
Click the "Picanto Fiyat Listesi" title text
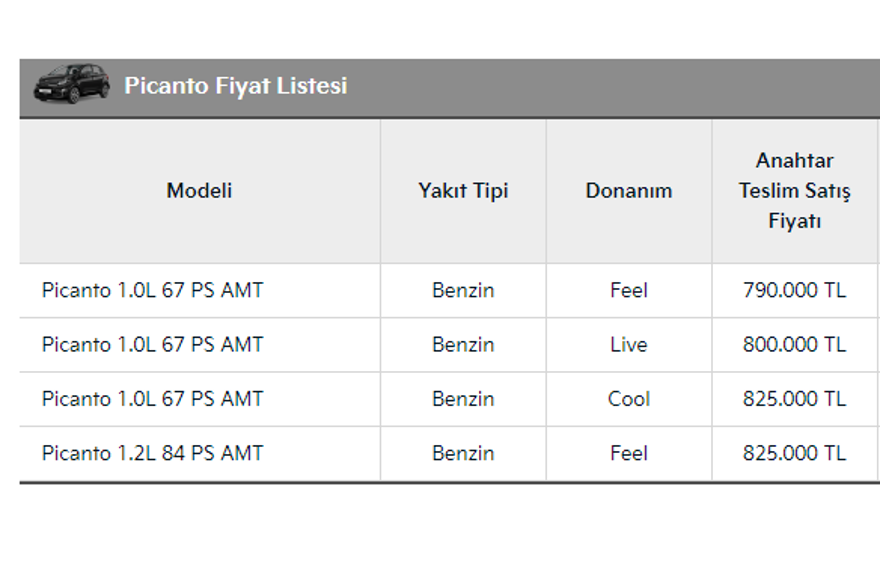point(235,86)
